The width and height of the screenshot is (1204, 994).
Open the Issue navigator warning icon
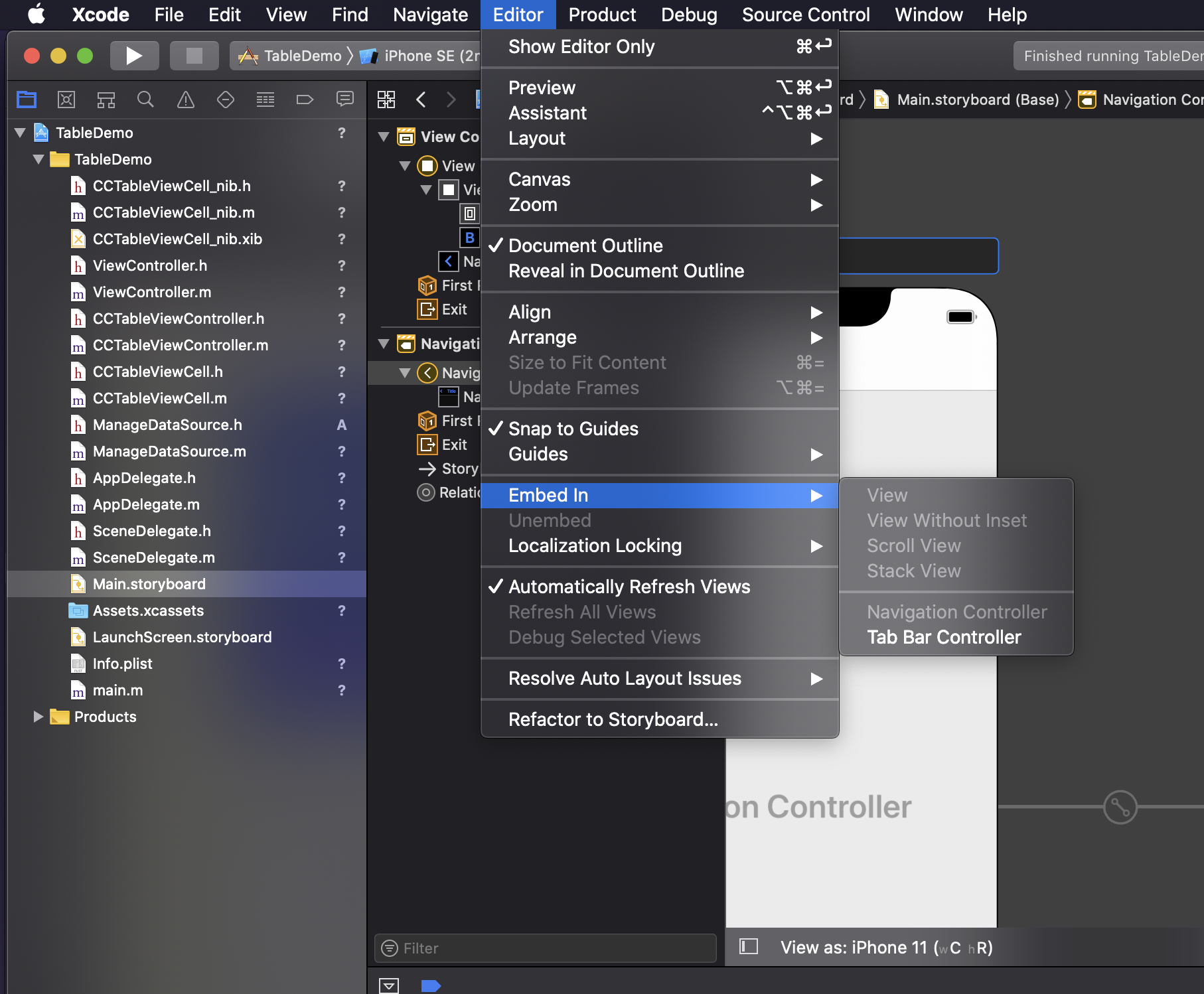tap(186, 100)
